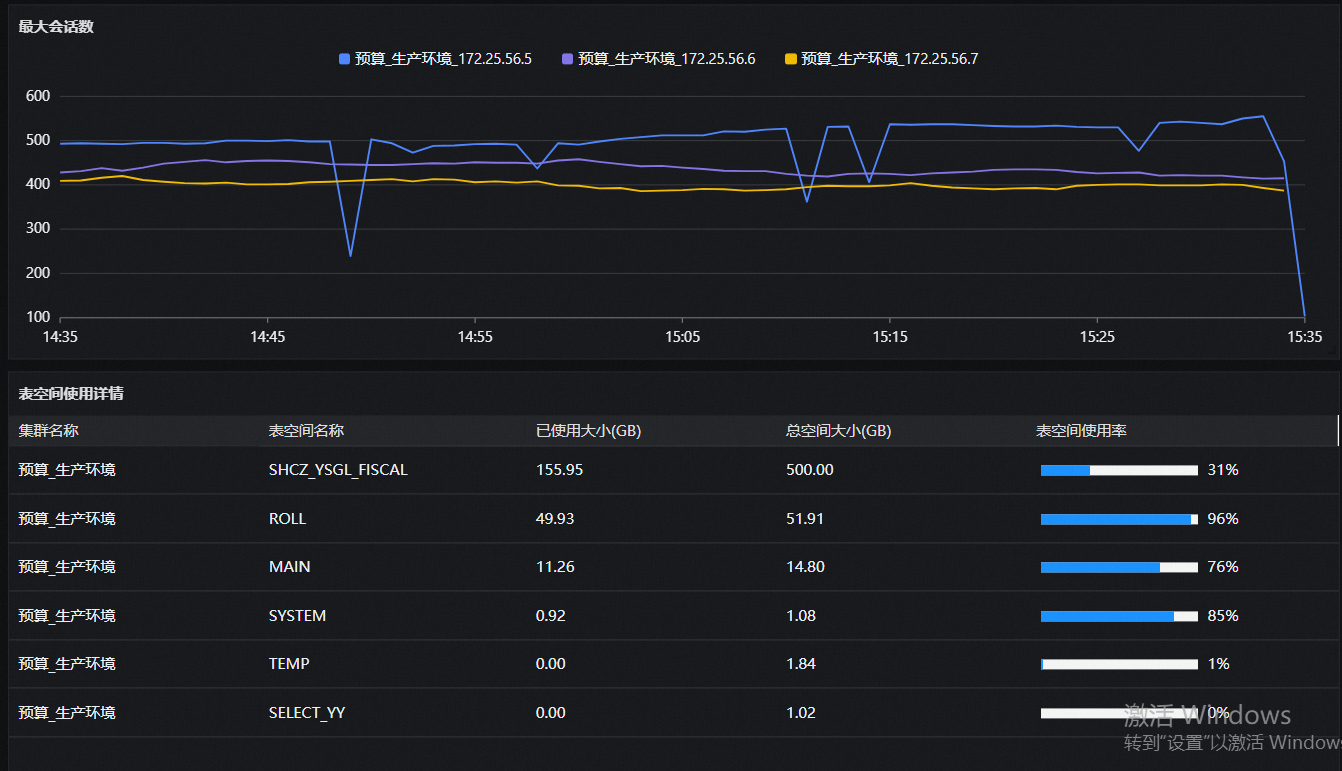Click the 500.00 total size value
Screen dimensions: 1342x771
coord(810,470)
